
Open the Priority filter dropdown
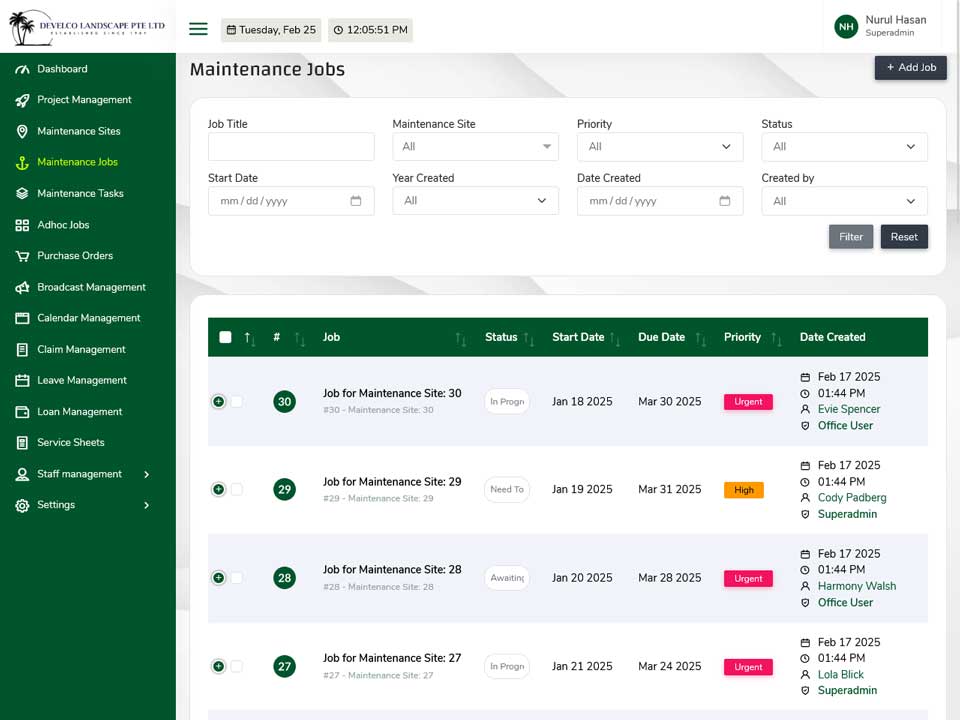click(x=660, y=147)
